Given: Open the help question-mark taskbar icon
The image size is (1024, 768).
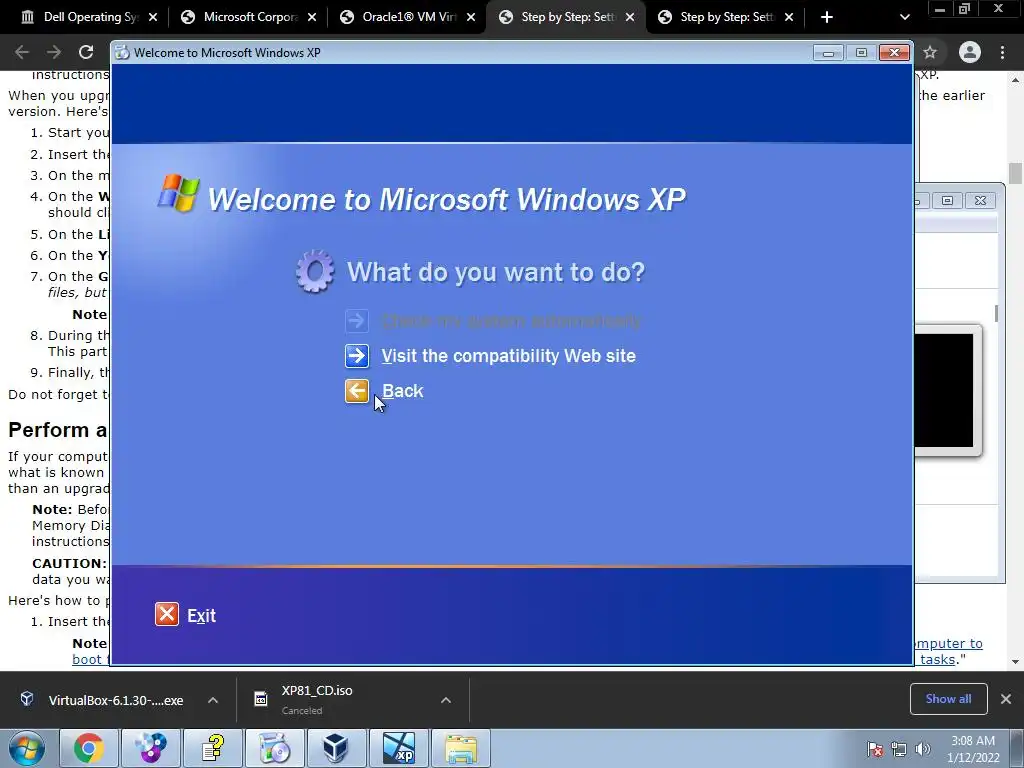Looking at the screenshot, I should tap(212, 748).
